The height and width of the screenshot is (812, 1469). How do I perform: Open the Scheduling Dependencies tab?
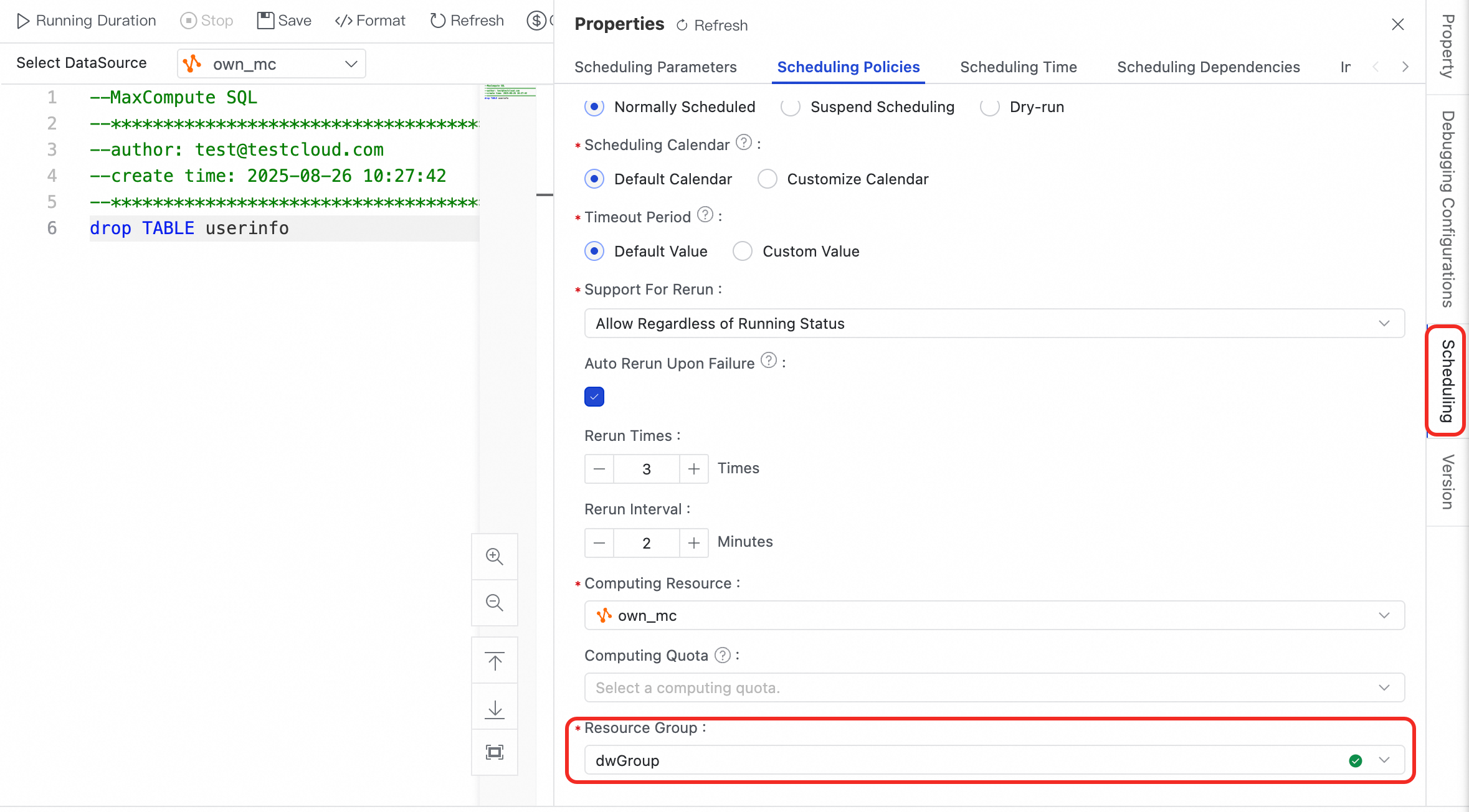point(1208,67)
